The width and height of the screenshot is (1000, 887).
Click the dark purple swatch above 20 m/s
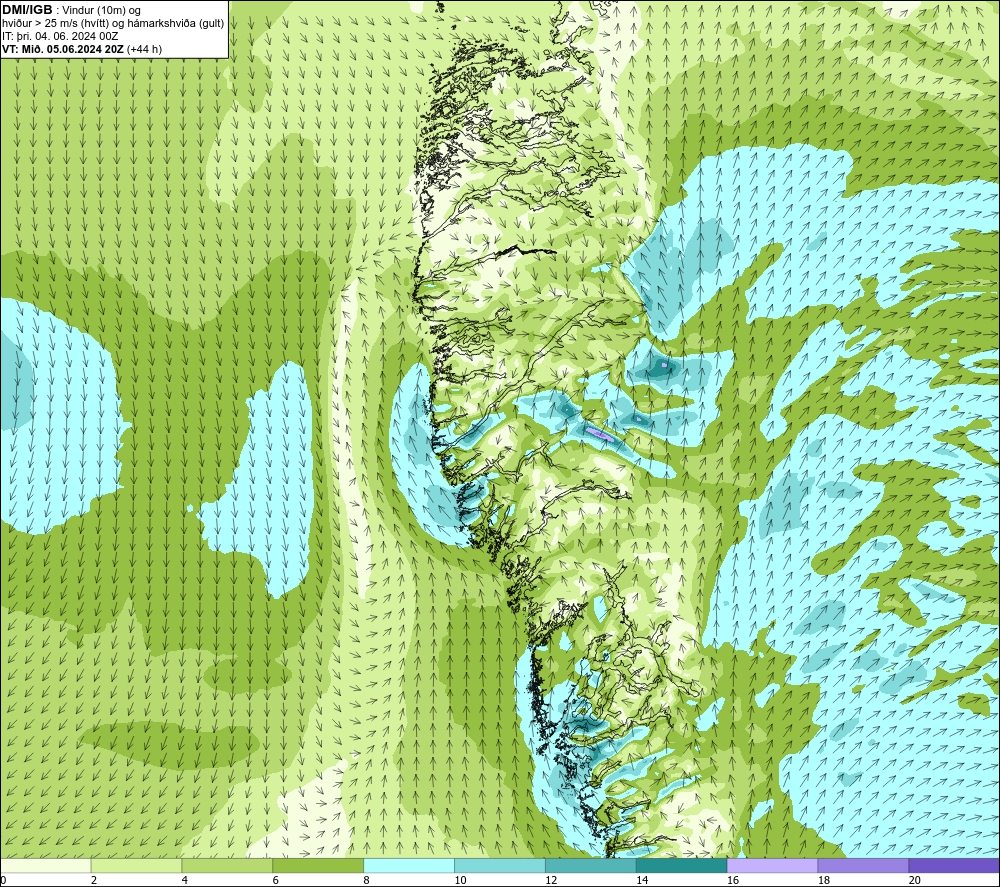(954, 865)
